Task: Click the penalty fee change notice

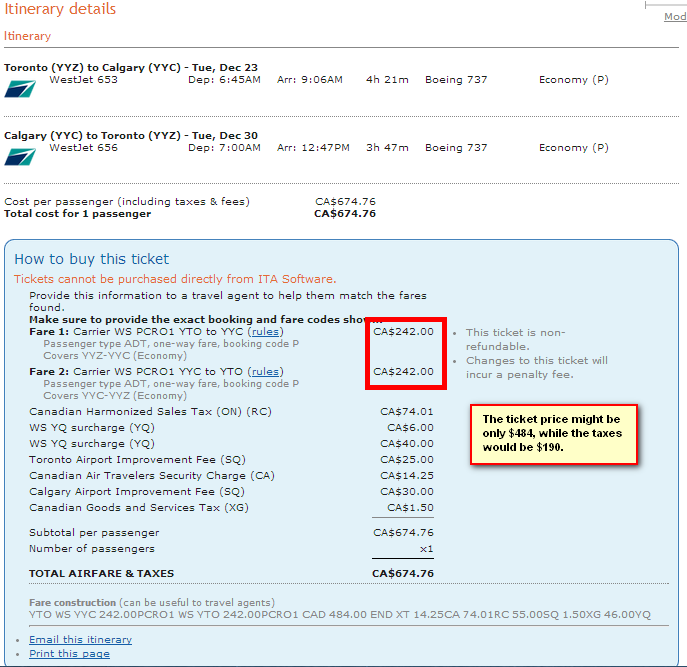Action: (537, 368)
